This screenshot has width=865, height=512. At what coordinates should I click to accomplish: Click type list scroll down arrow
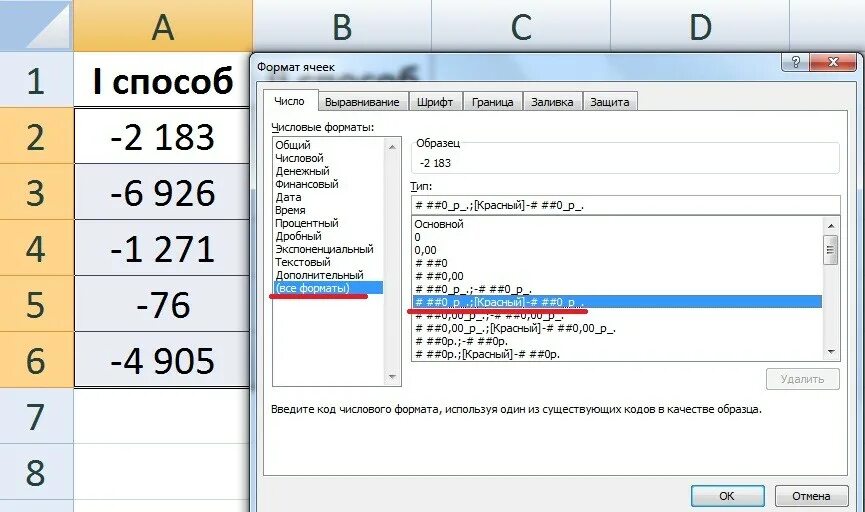click(831, 352)
